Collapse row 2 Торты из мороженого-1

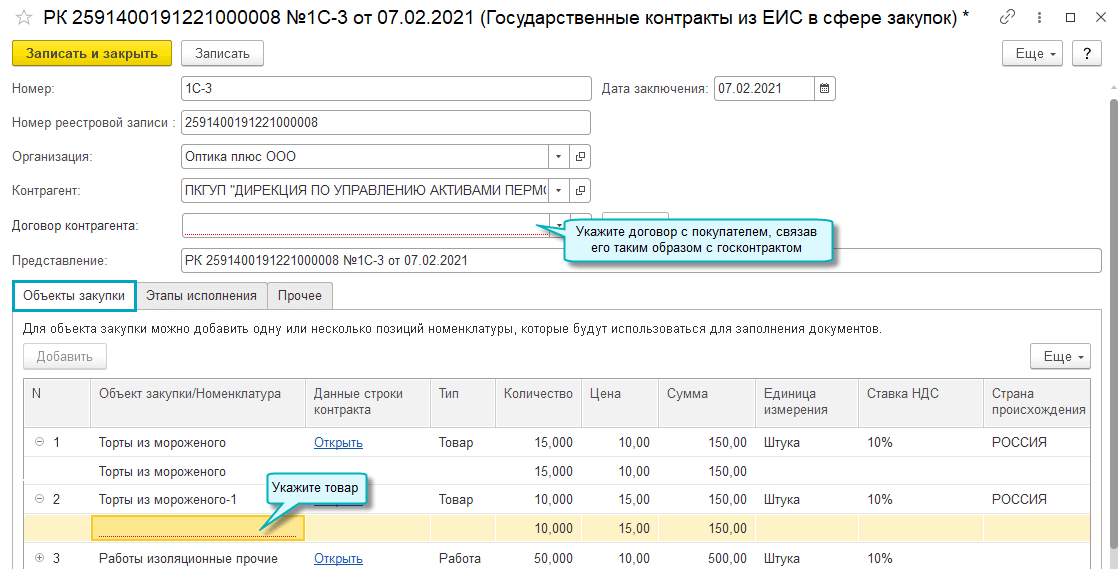tap(40, 499)
